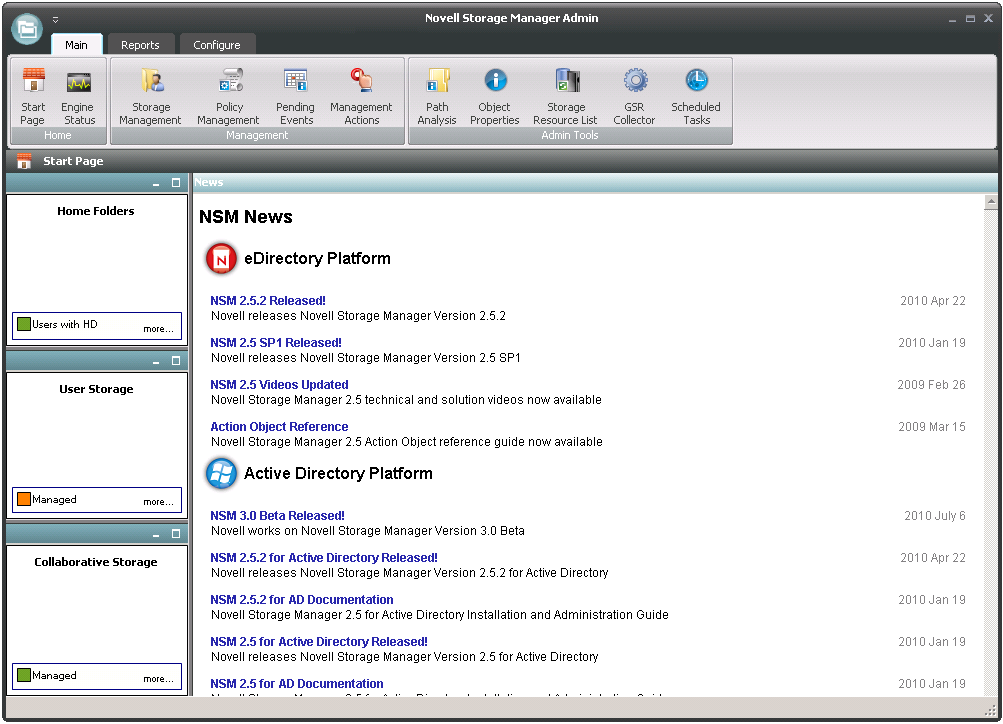
Task: Click the round application menu button
Action: 27,29
